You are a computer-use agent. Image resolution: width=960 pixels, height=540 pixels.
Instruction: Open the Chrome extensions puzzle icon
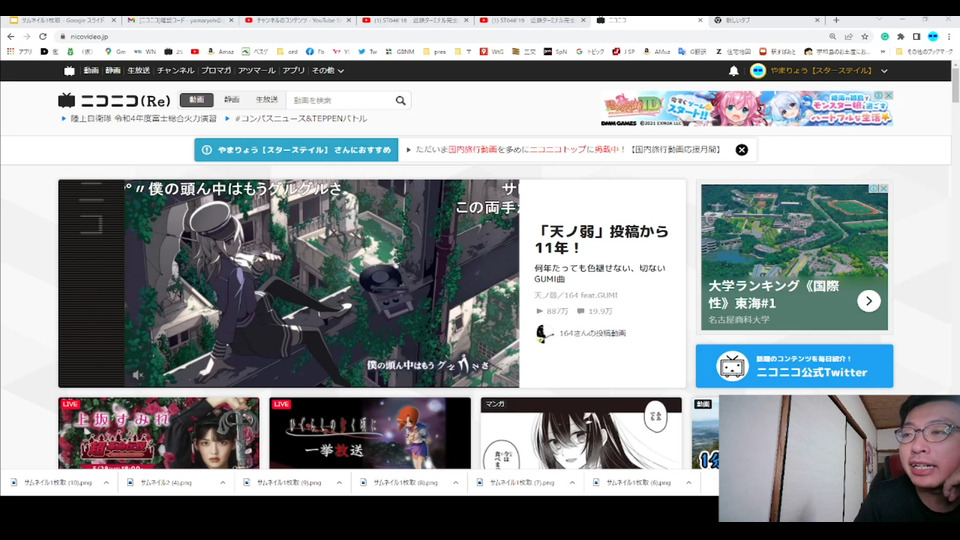pos(901,37)
